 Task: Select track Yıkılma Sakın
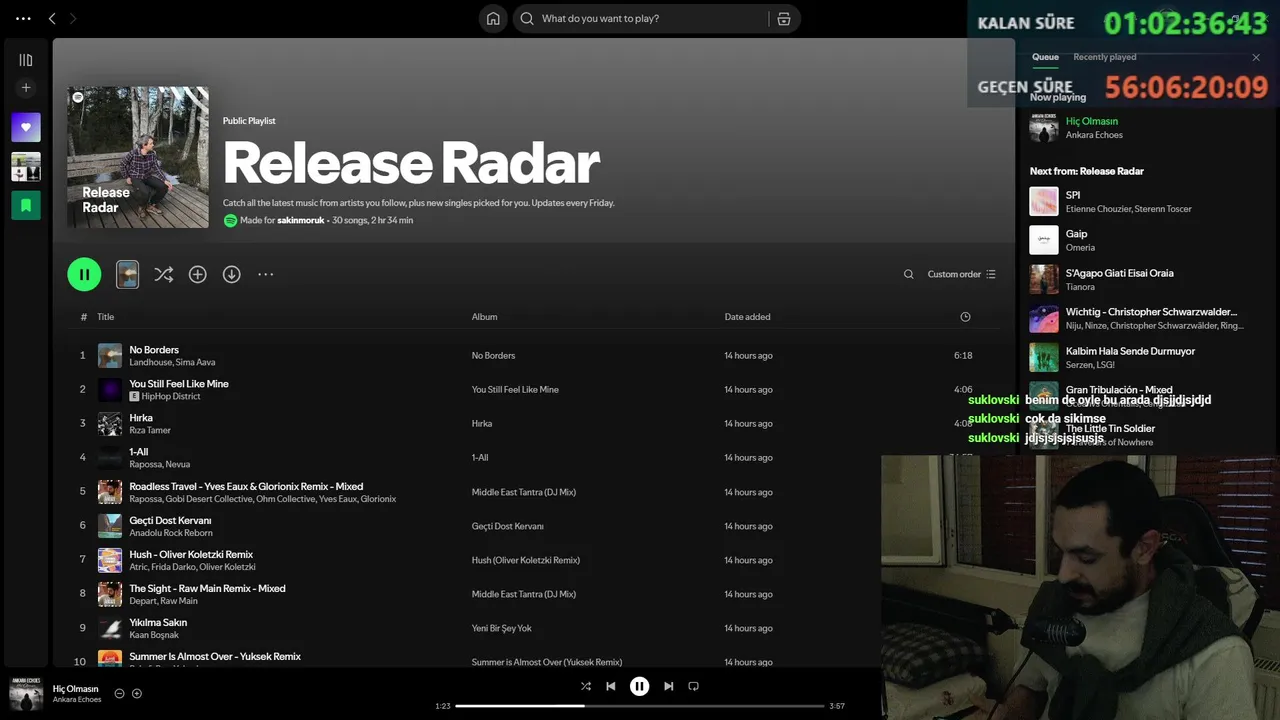click(158, 622)
